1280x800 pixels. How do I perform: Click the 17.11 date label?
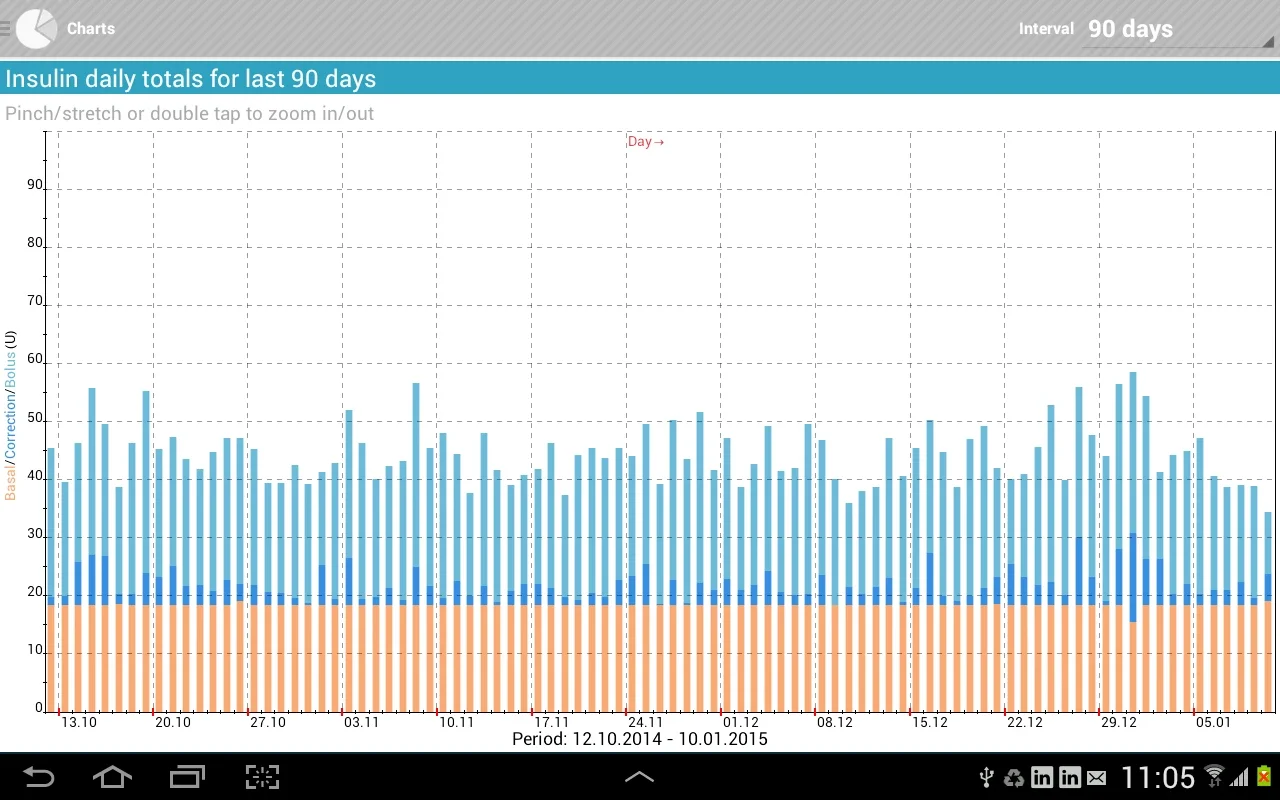(551, 722)
